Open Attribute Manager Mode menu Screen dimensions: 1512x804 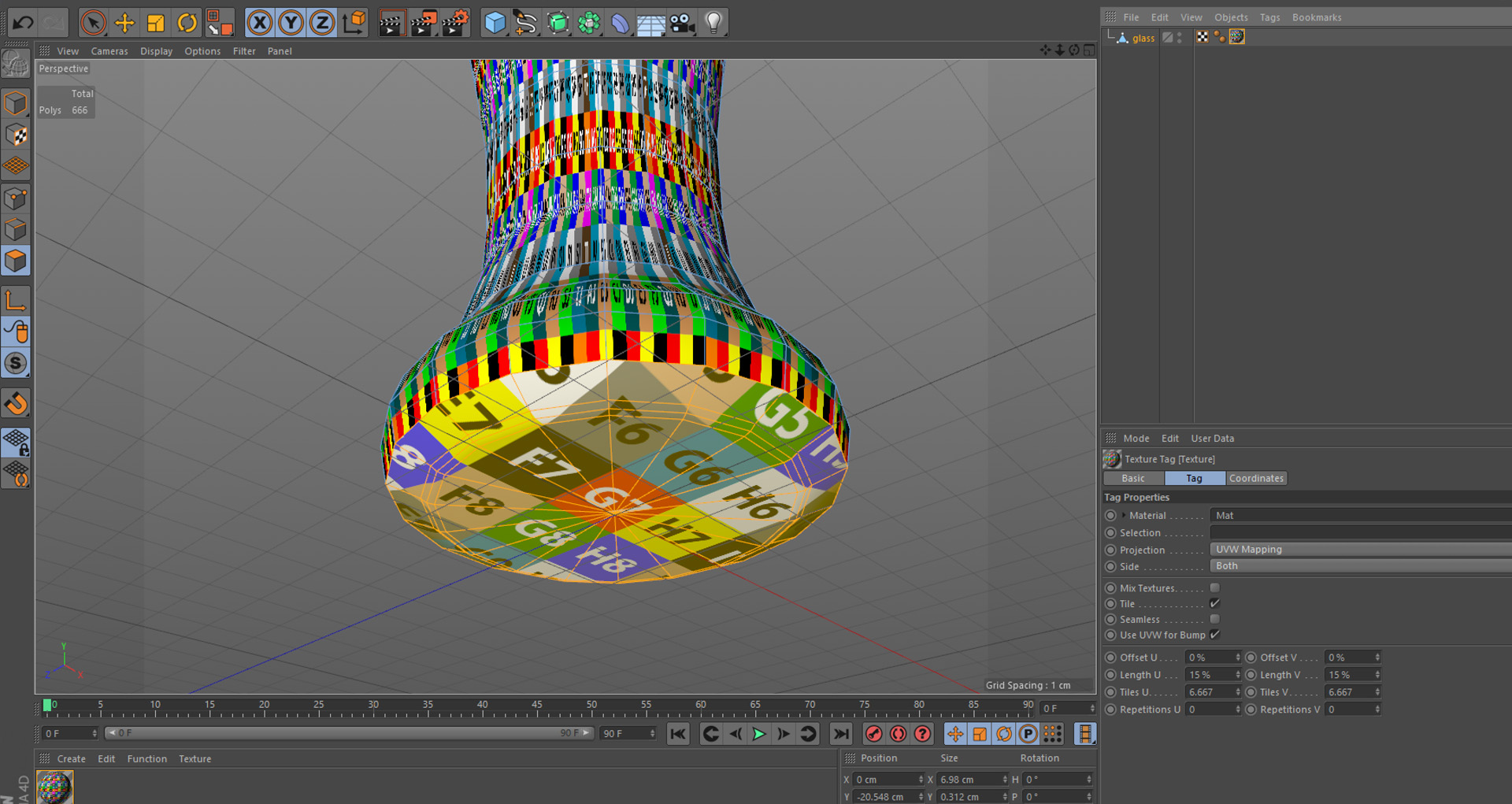(1136, 439)
